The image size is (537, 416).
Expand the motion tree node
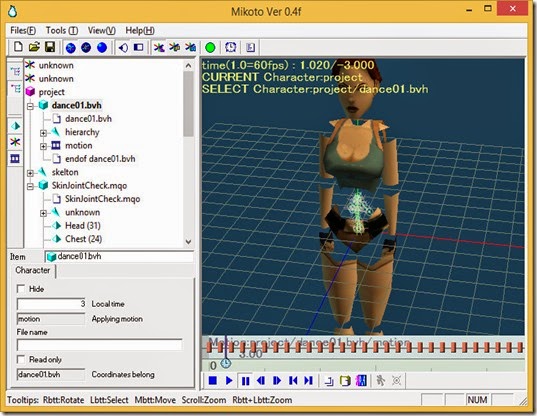point(43,146)
